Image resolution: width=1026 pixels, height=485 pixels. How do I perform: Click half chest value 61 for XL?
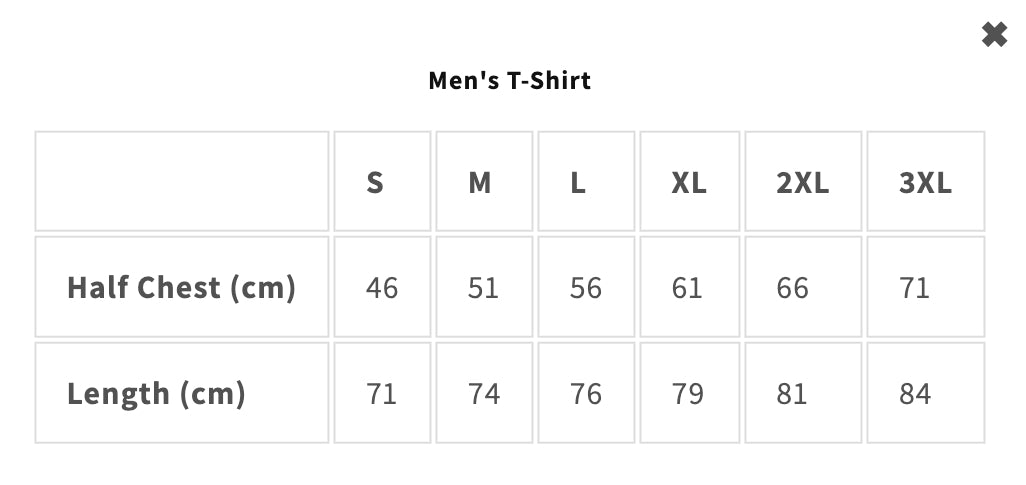687,288
